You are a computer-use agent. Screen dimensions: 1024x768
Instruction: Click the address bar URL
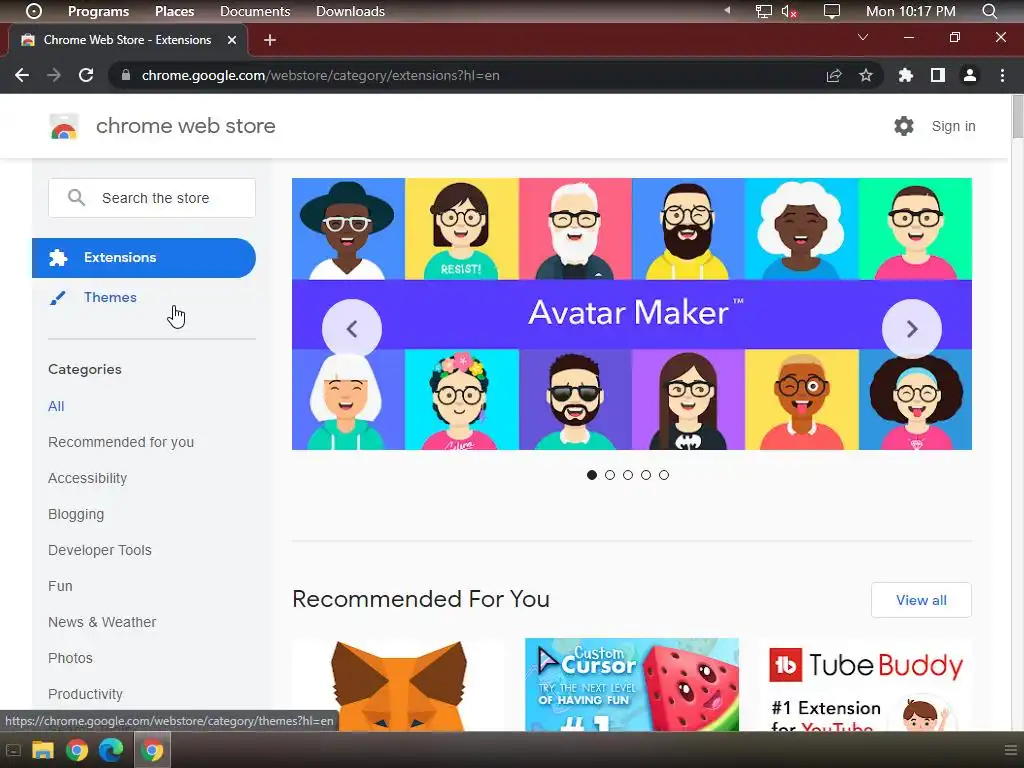321,76
